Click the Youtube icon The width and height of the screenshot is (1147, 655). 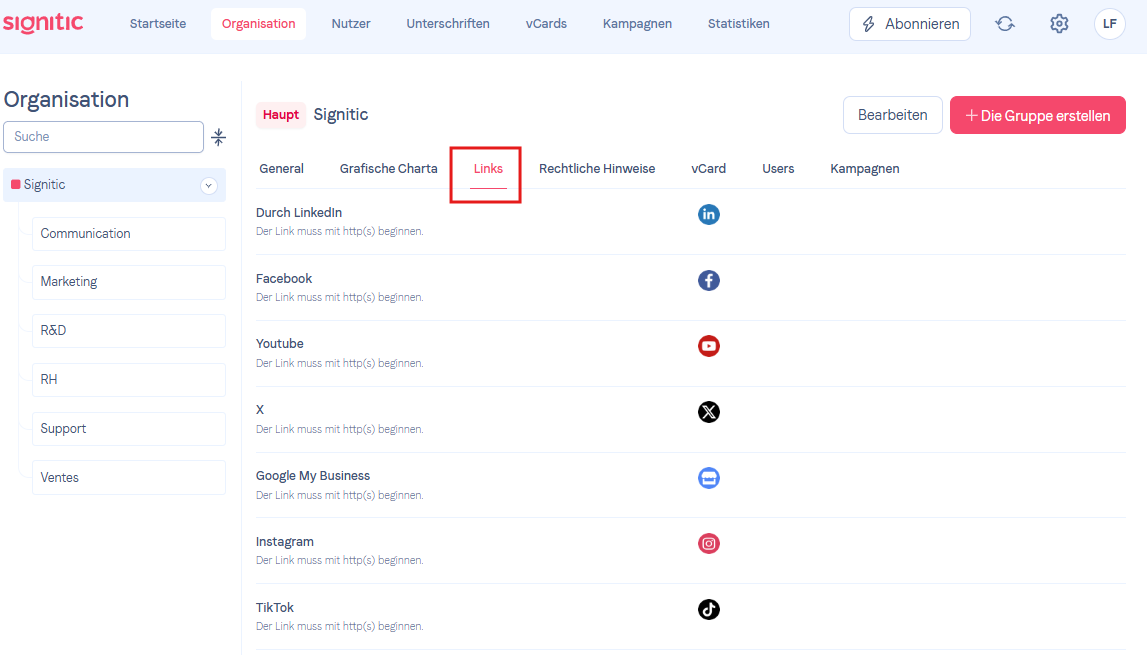pos(708,345)
